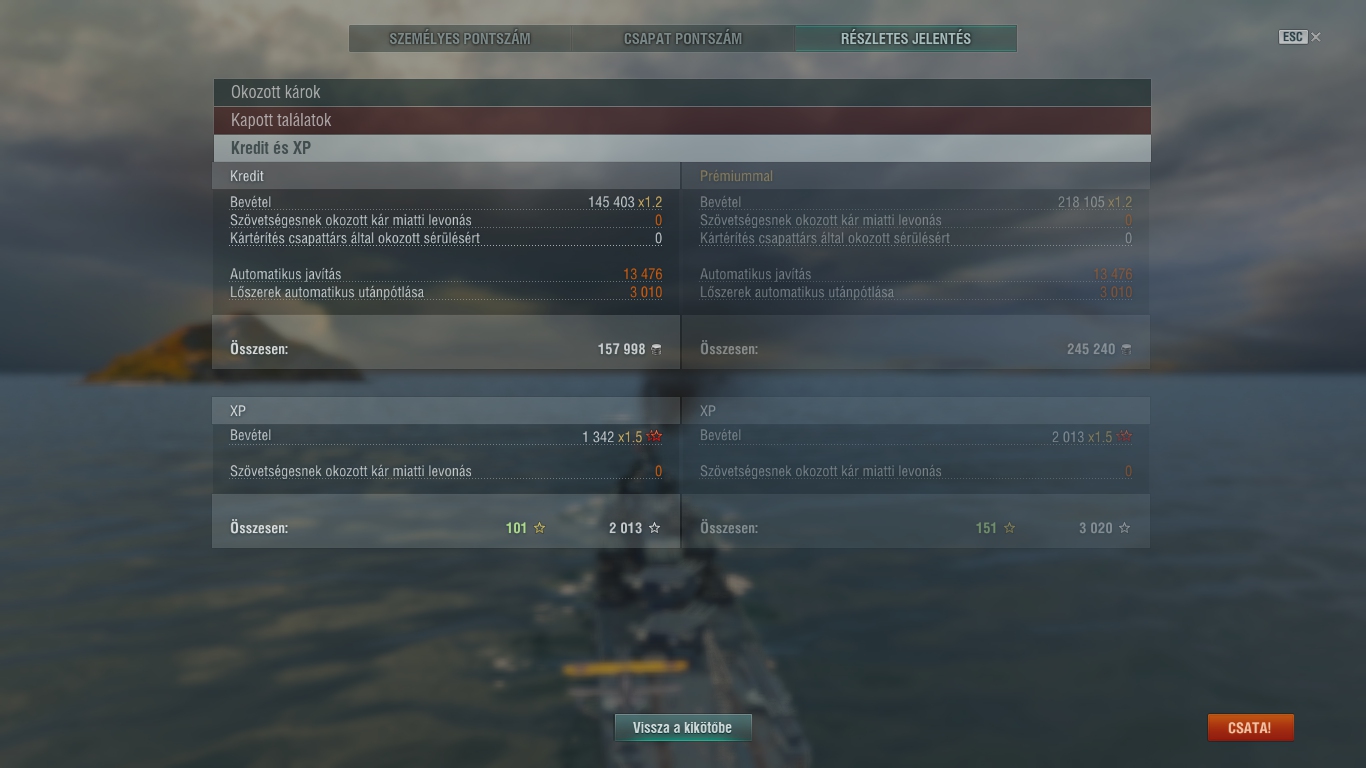
Task: Click the ESC key indicator
Action: [1293, 37]
